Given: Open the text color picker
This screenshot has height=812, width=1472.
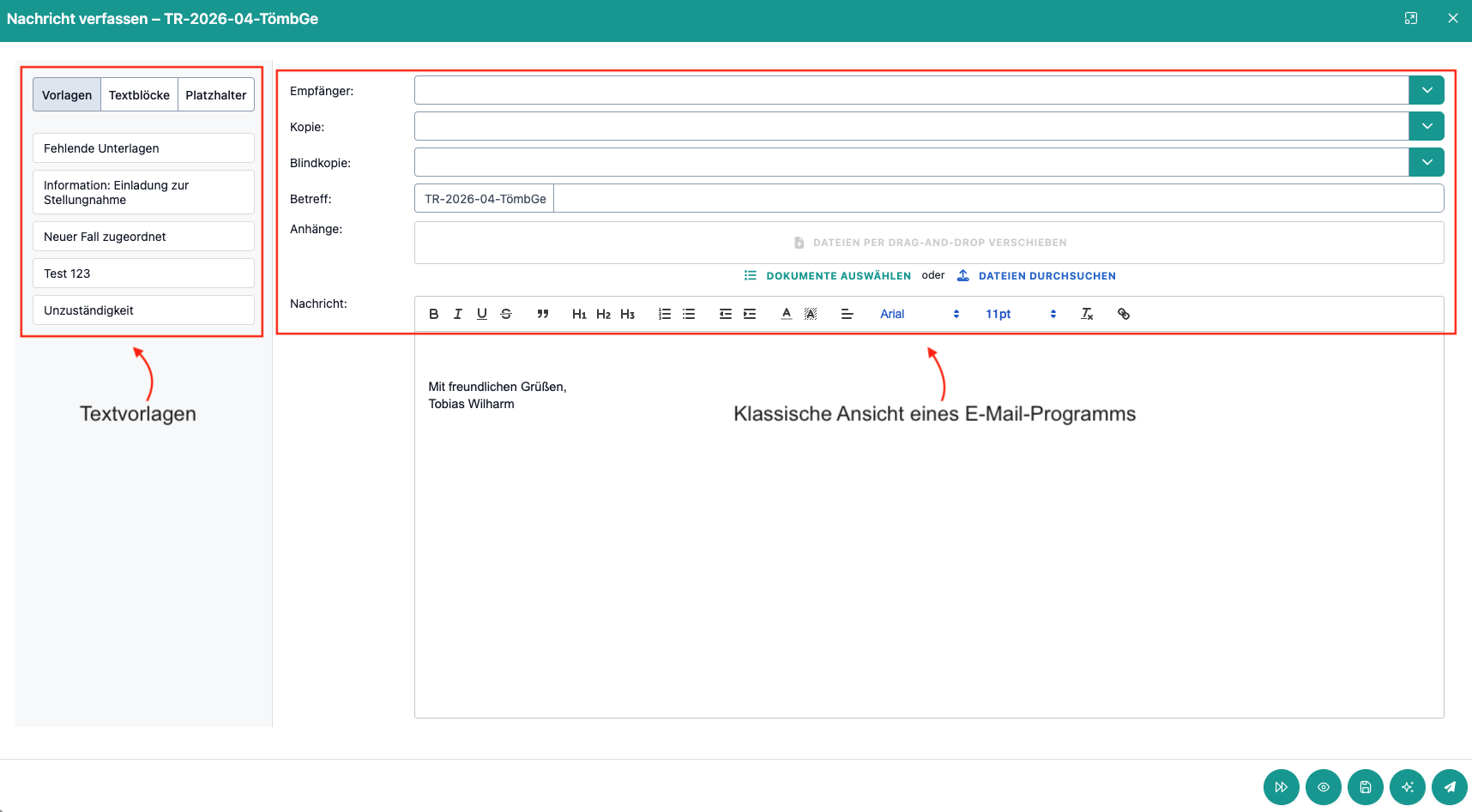Looking at the screenshot, I should coord(787,314).
